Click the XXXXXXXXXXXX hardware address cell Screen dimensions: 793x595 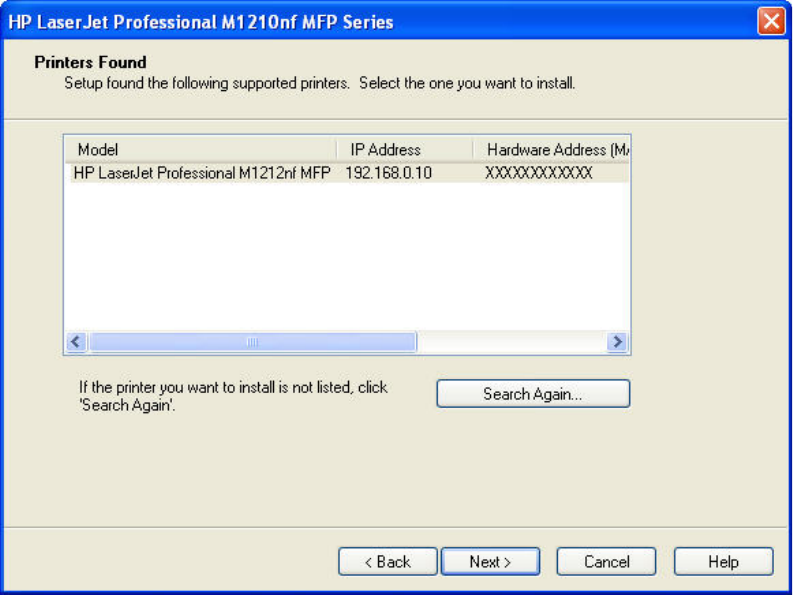(x=539, y=173)
